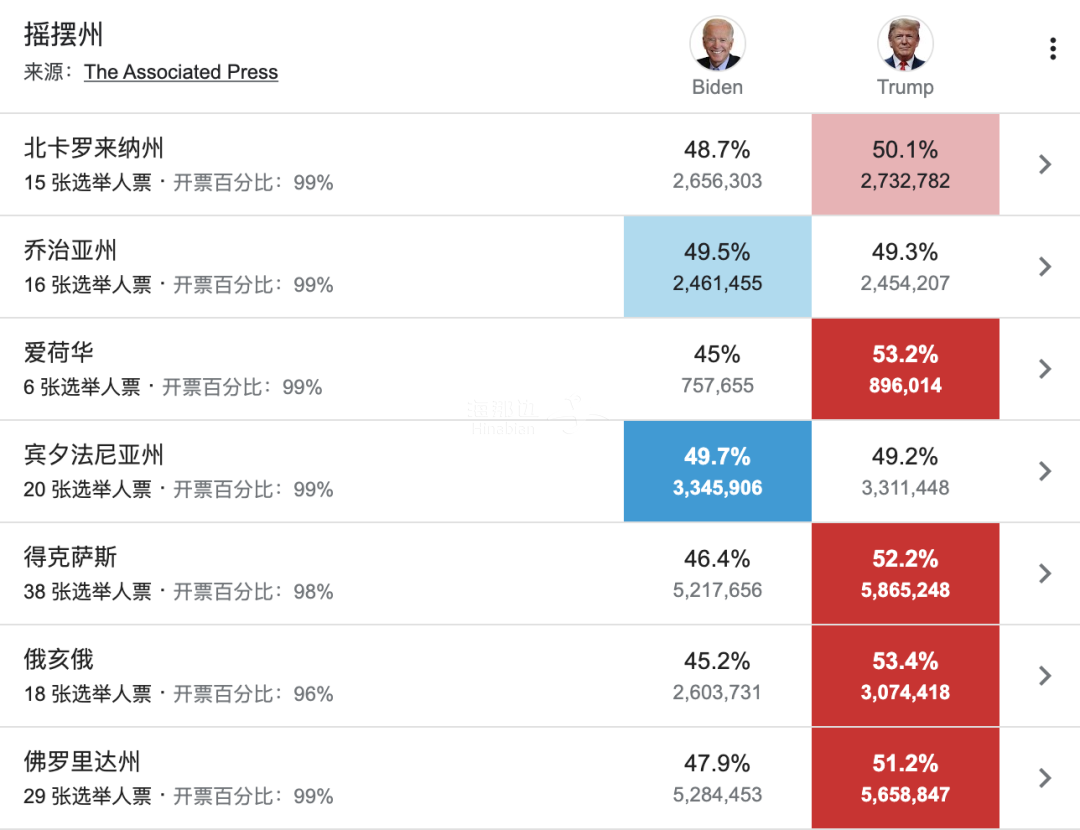Click the dark blue Biden 49.7% Pennsylvania cell

point(717,471)
